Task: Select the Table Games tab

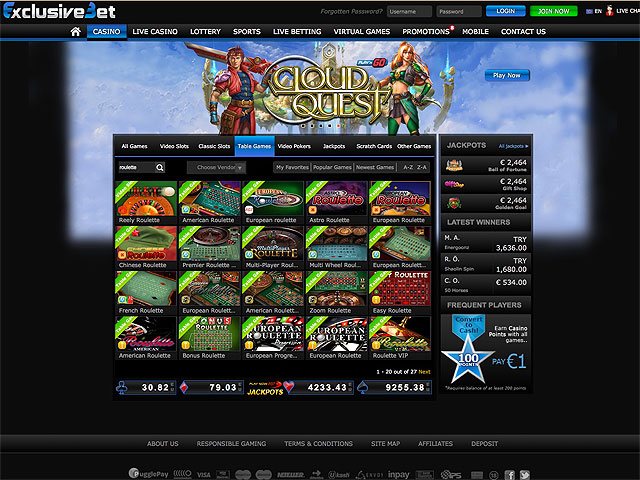Action: [254, 146]
